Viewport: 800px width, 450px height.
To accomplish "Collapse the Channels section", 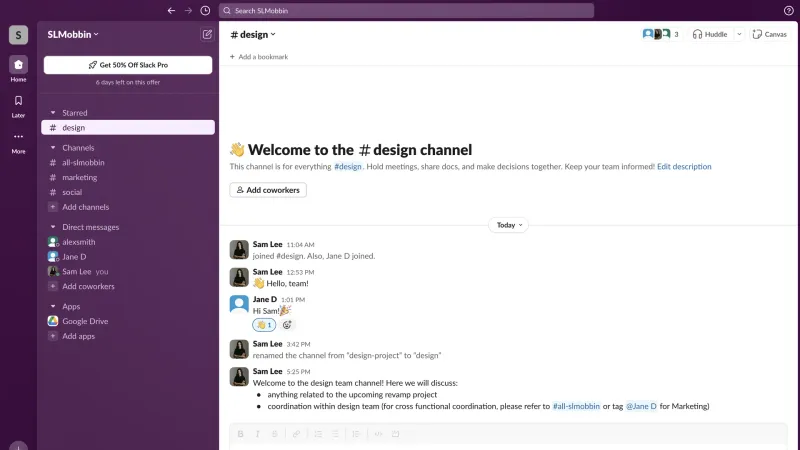I will (x=53, y=147).
